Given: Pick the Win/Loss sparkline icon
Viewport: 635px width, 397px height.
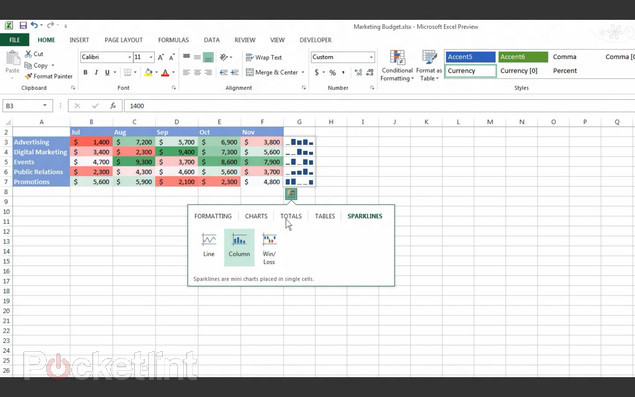Looking at the screenshot, I should coord(269,240).
